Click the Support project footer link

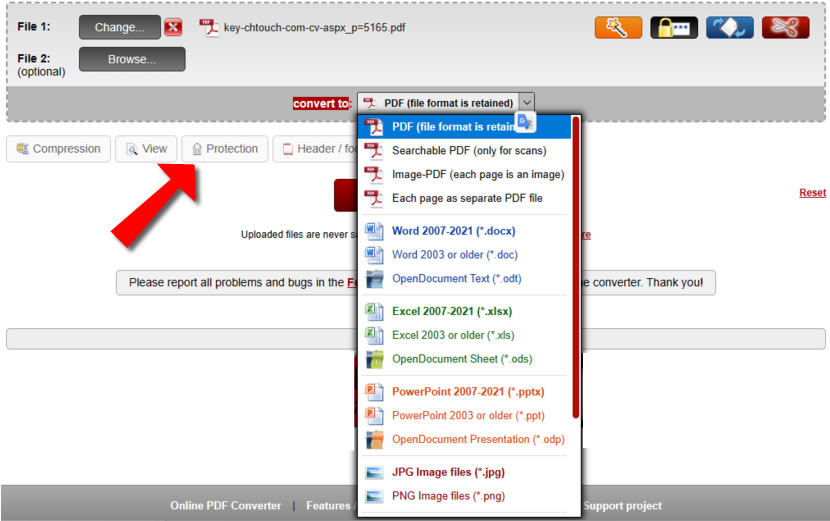[x=622, y=506]
